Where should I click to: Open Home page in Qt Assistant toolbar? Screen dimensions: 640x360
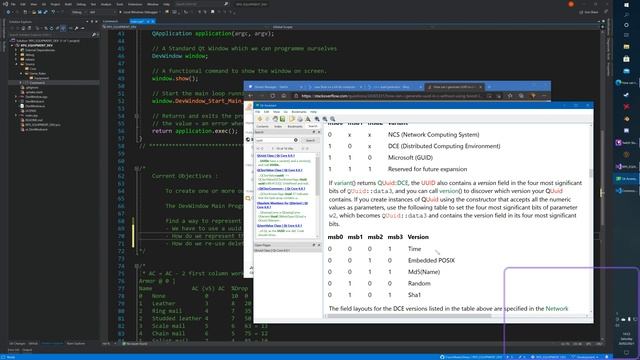275,119
